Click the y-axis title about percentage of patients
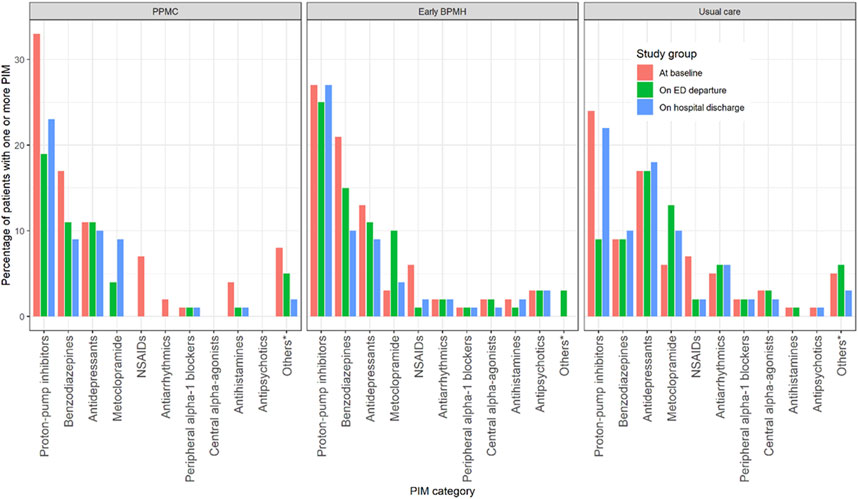 point(6,174)
